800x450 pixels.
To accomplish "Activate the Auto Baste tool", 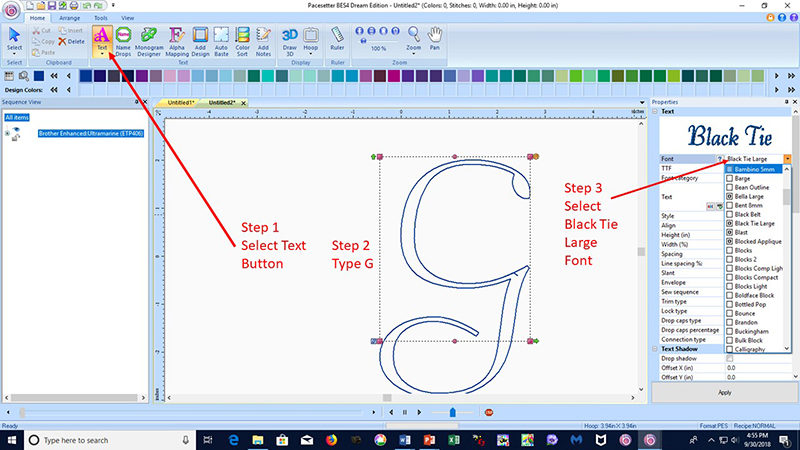I will (x=222, y=41).
